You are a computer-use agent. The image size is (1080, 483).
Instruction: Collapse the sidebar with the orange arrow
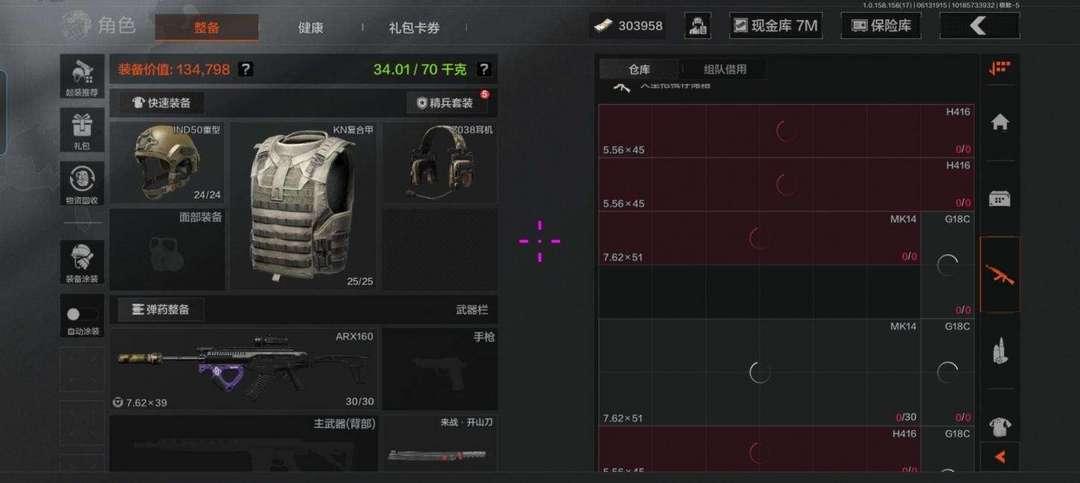tap(999, 457)
